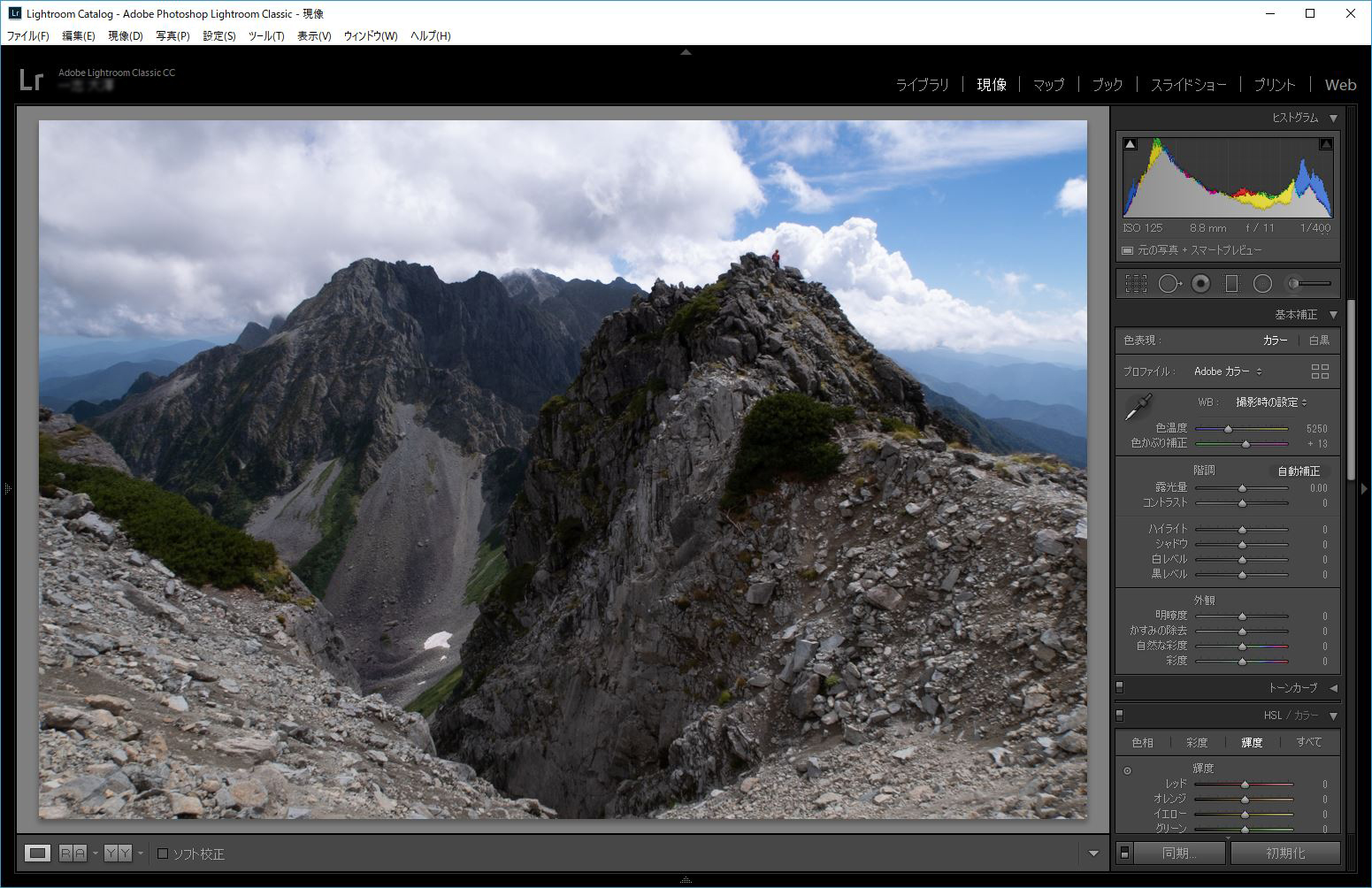Switch to Loupe view mode
The width and height of the screenshot is (1372, 888).
37,853
